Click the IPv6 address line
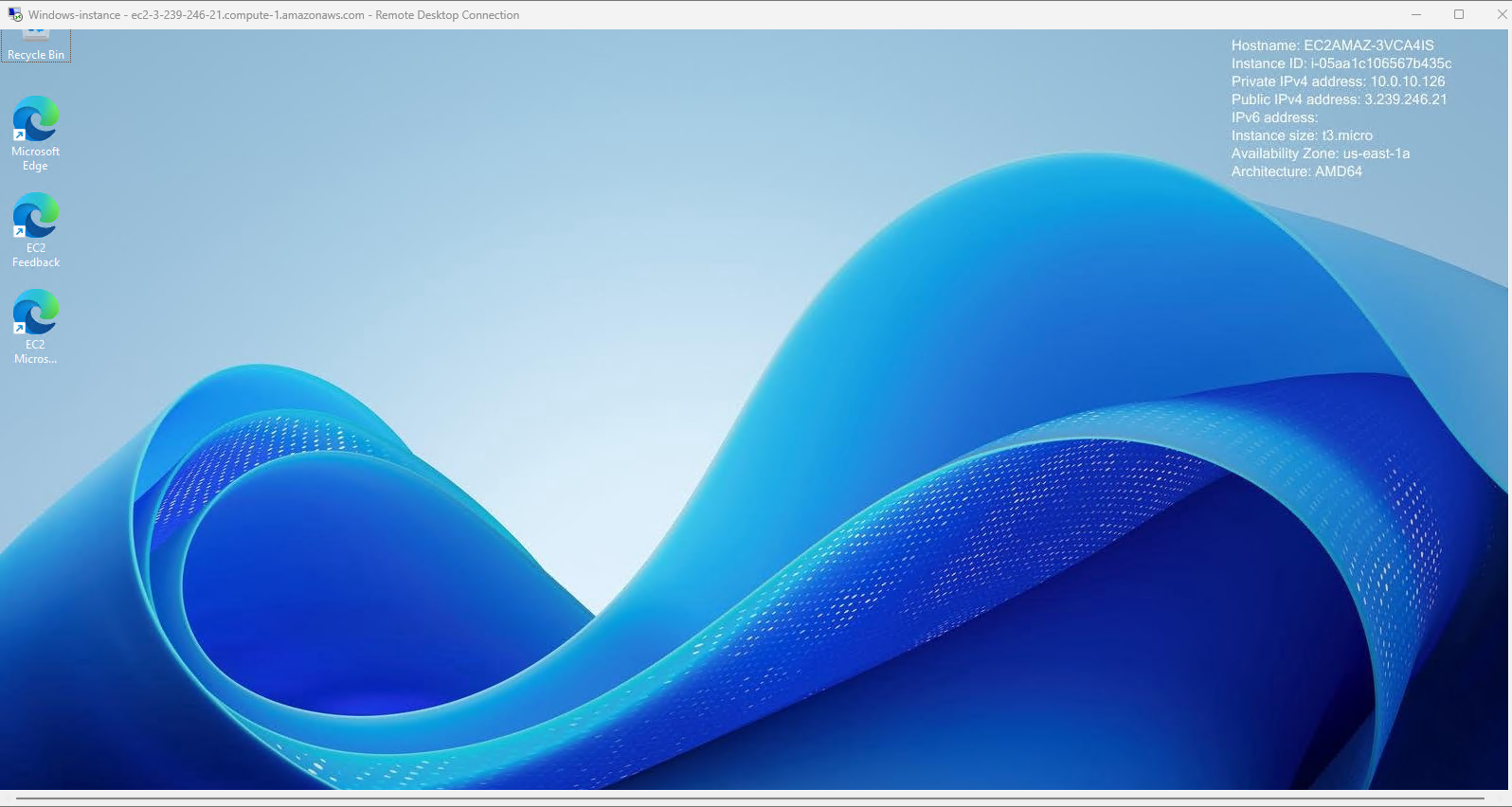Viewport: 1512px width, 807px height. pos(1274,117)
